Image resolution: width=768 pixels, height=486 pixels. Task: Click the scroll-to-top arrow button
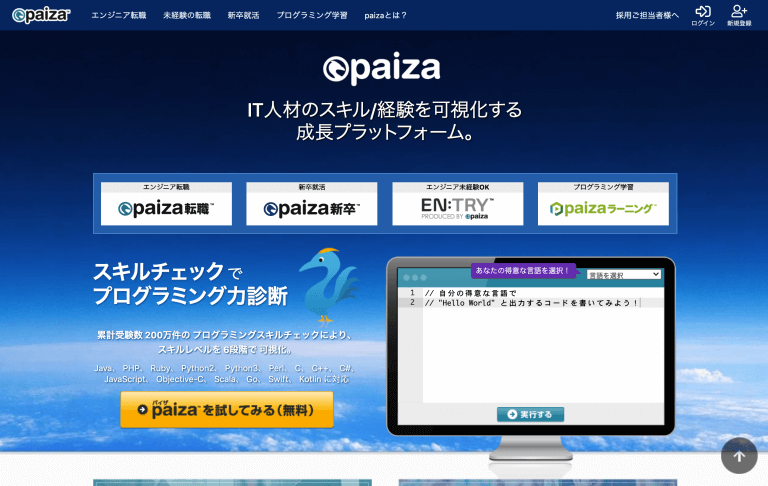coord(739,456)
